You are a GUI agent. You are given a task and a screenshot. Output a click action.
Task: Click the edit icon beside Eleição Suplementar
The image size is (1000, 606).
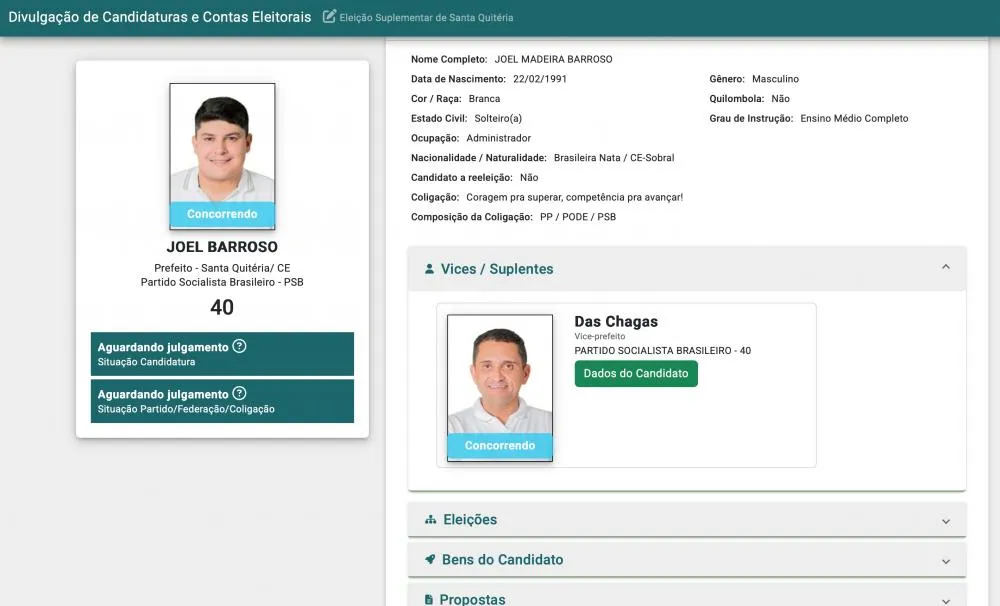pyautogui.click(x=330, y=17)
